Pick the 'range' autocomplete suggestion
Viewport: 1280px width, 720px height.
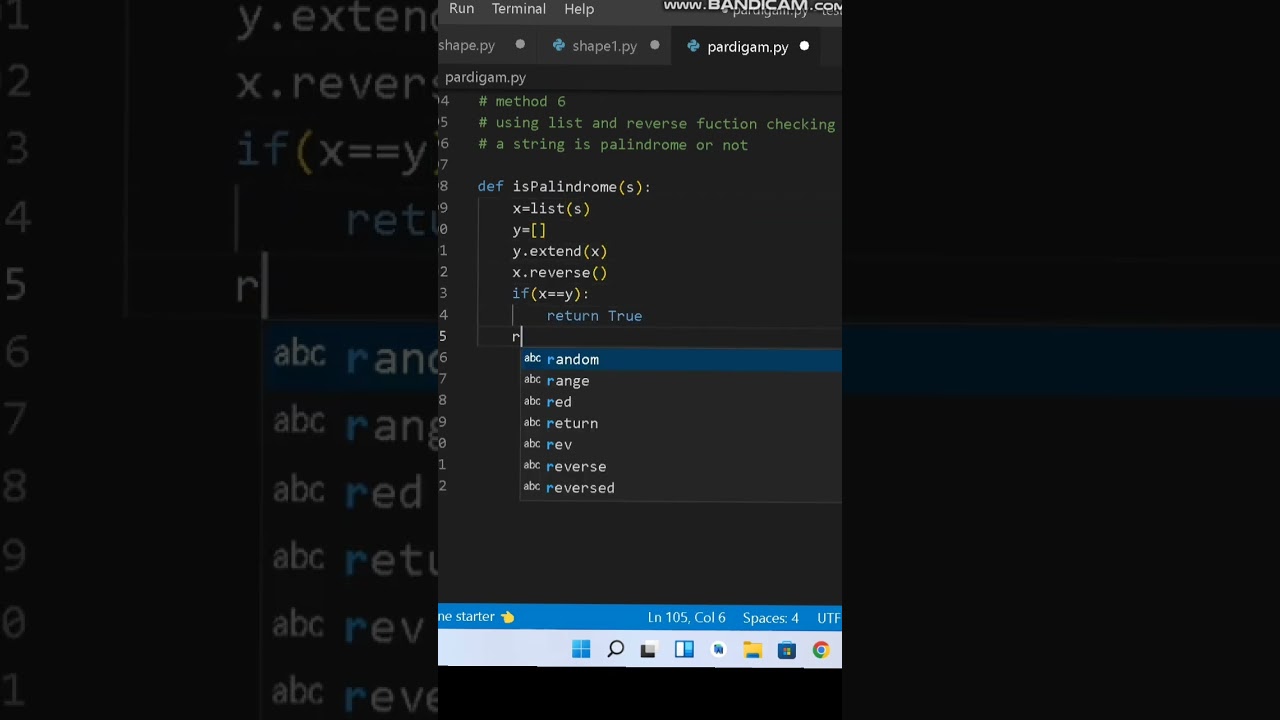pyautogui.click(x=682, y=381)
